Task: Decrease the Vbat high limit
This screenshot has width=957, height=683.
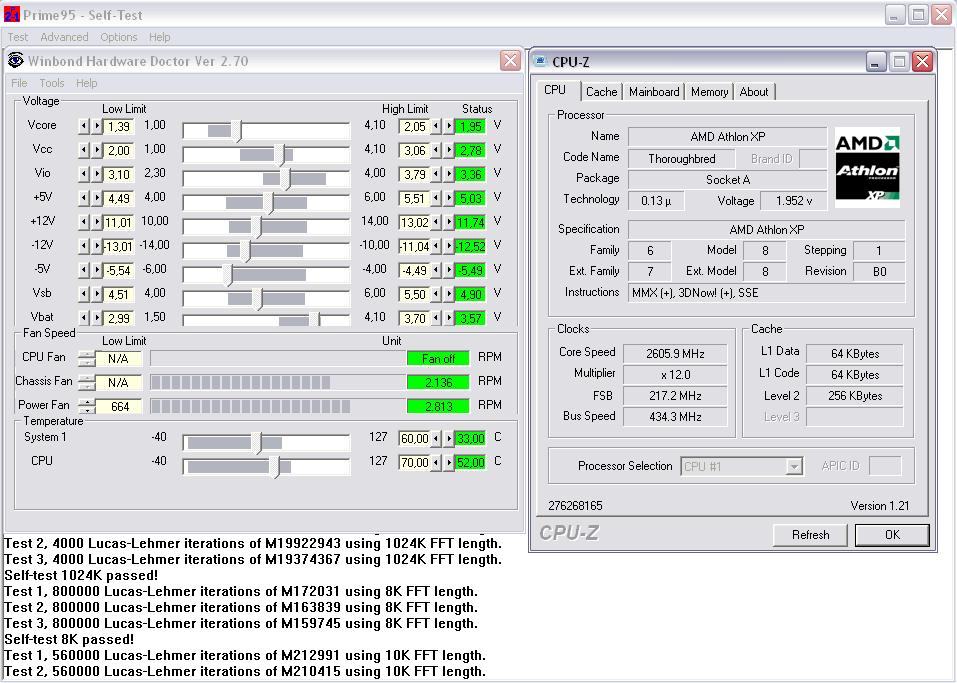Action: pos(436,318)
